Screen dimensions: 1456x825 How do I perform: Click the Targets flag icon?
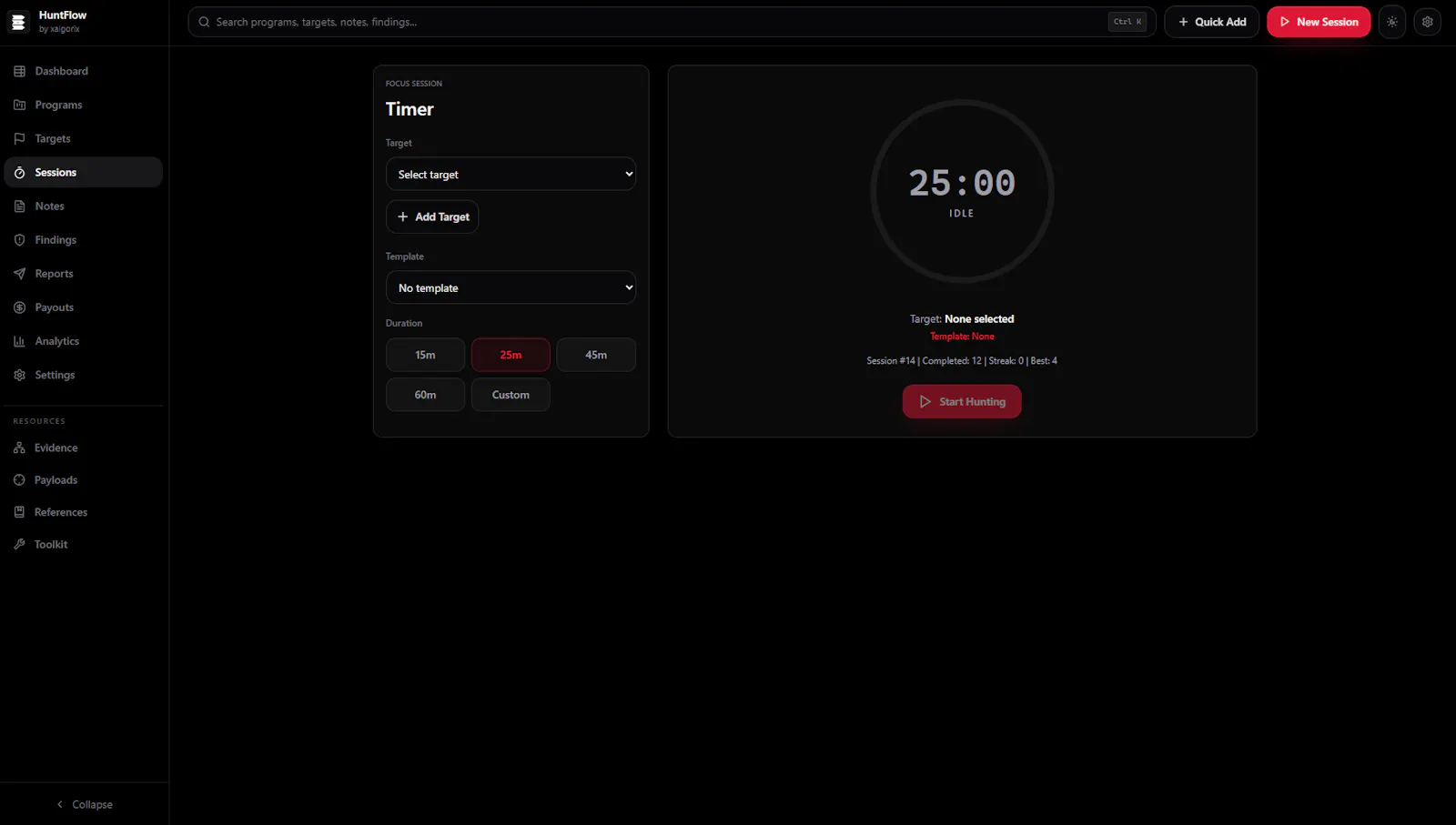(19, 138)
